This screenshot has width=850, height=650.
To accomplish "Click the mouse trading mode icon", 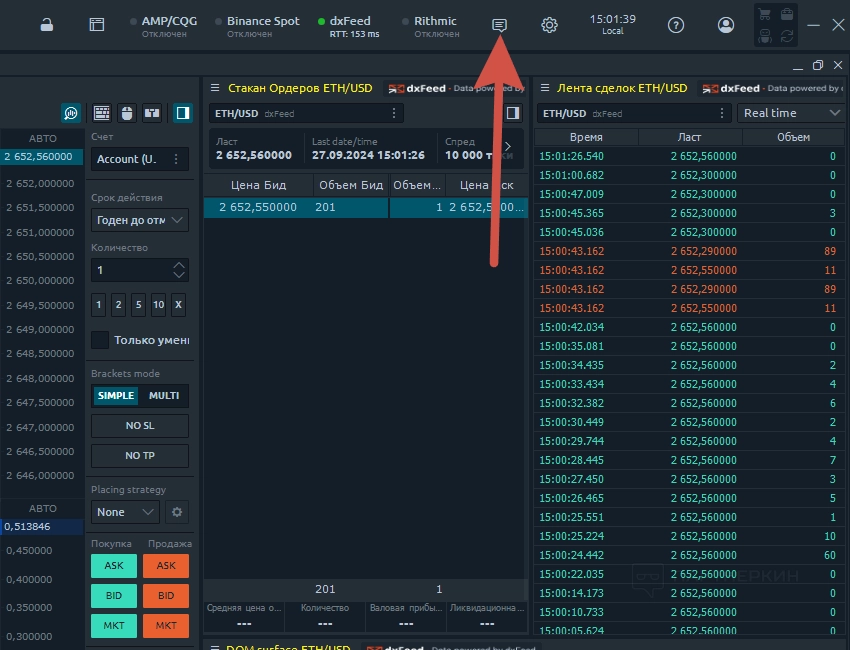I will tap(126, 113).
